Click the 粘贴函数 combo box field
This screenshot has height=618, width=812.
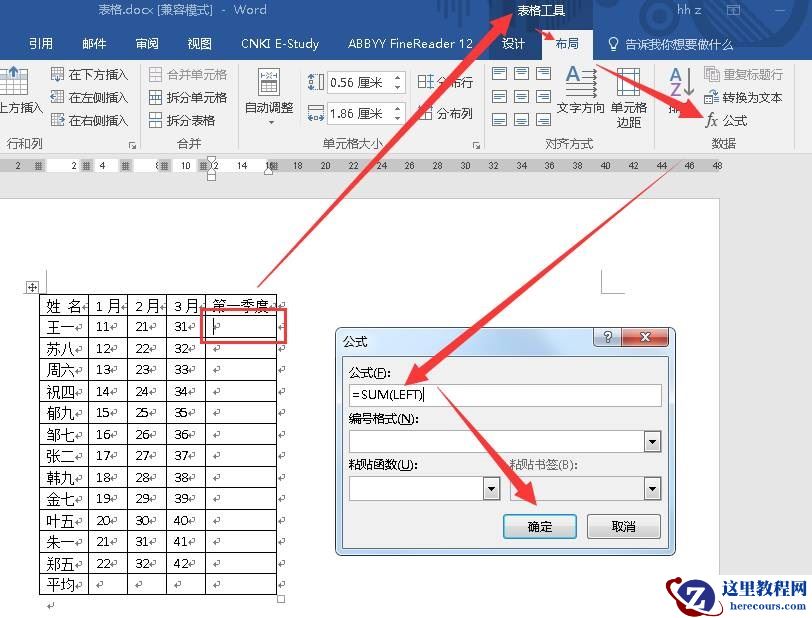[416, 488]
